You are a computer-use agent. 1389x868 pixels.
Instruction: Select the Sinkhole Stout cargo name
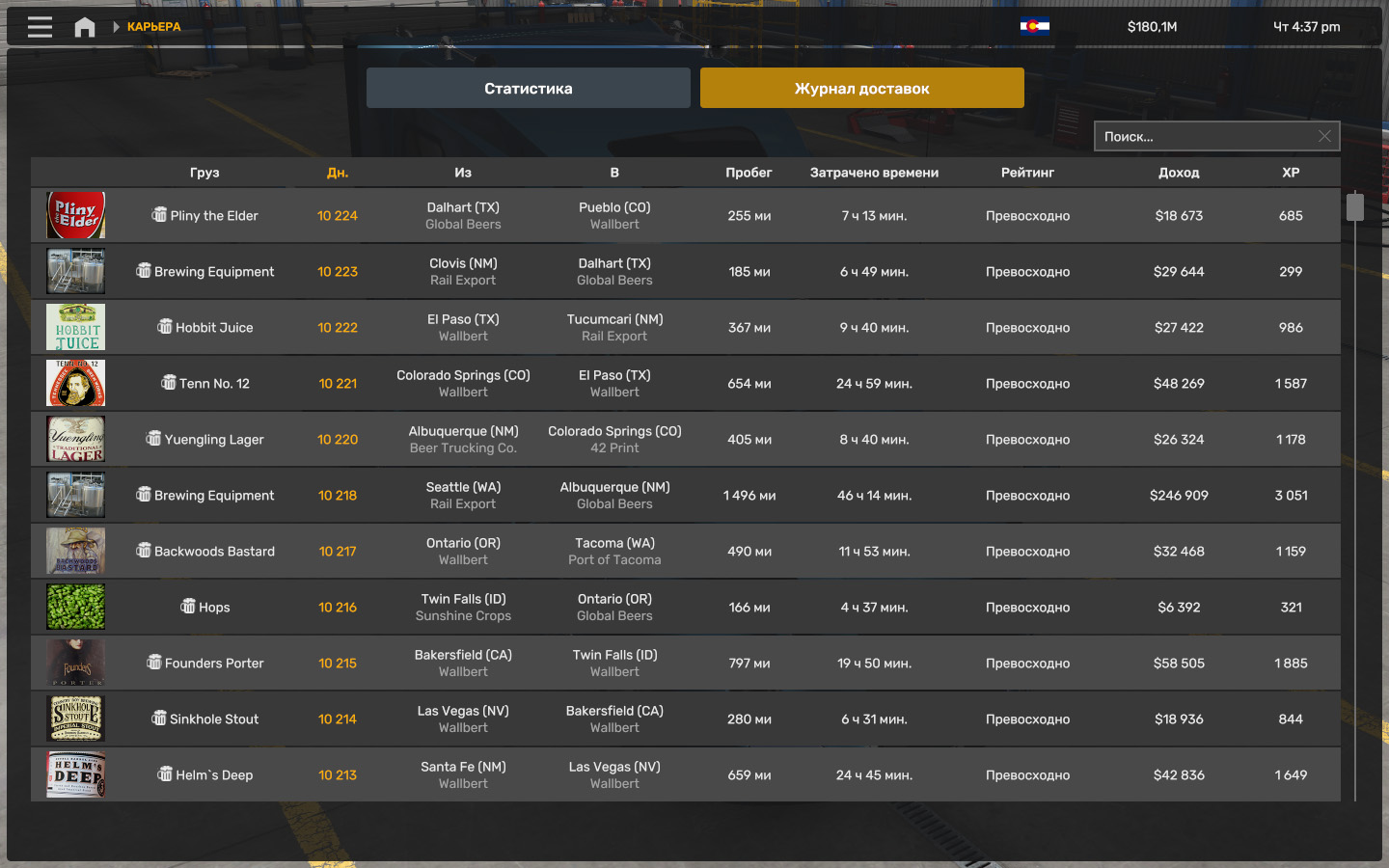coord(214,719)
